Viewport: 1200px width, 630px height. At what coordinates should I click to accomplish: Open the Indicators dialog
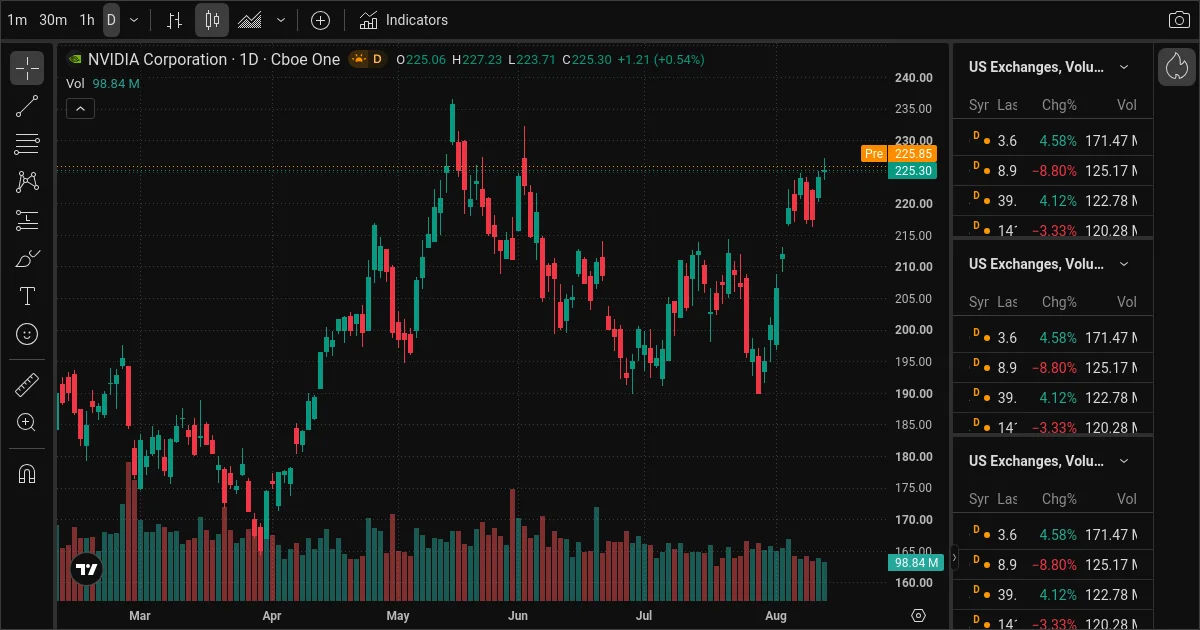[x=404, y=20]
